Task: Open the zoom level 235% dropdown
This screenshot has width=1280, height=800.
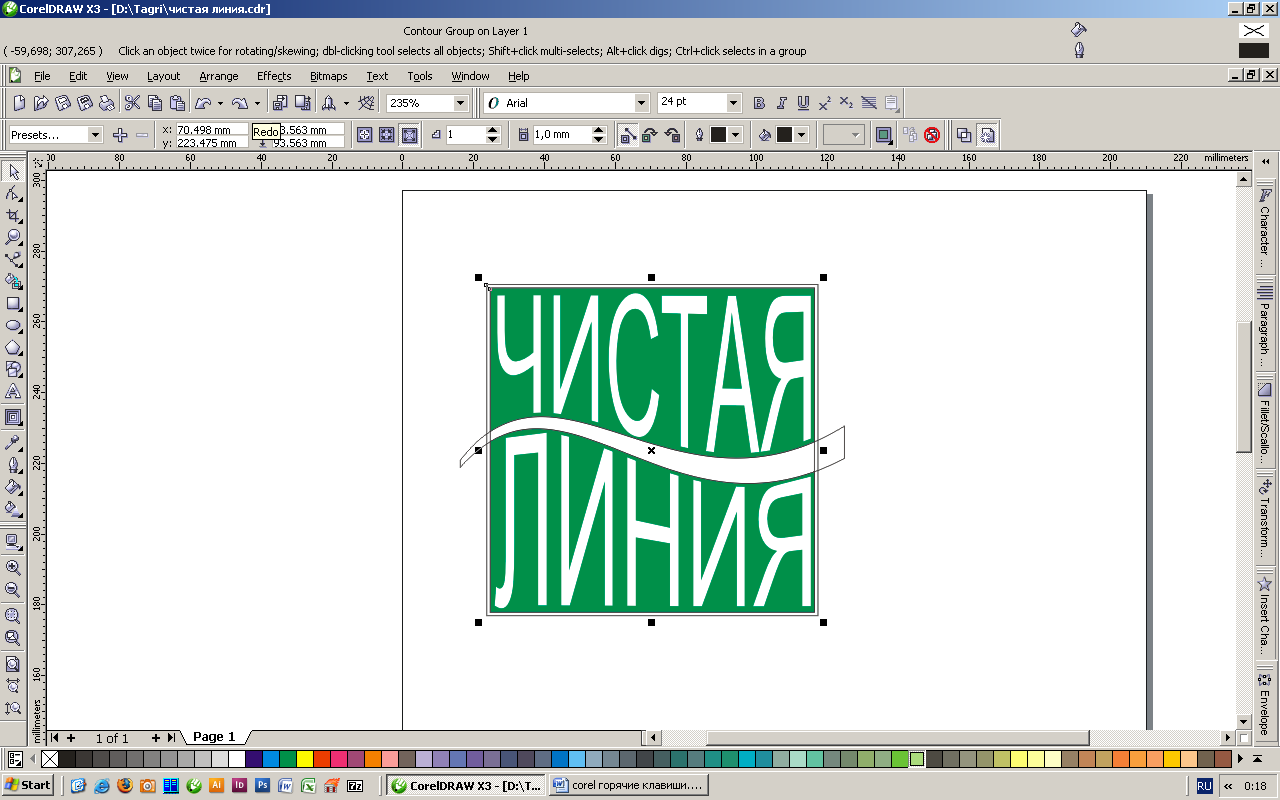Action: click(x=460, y=103)
